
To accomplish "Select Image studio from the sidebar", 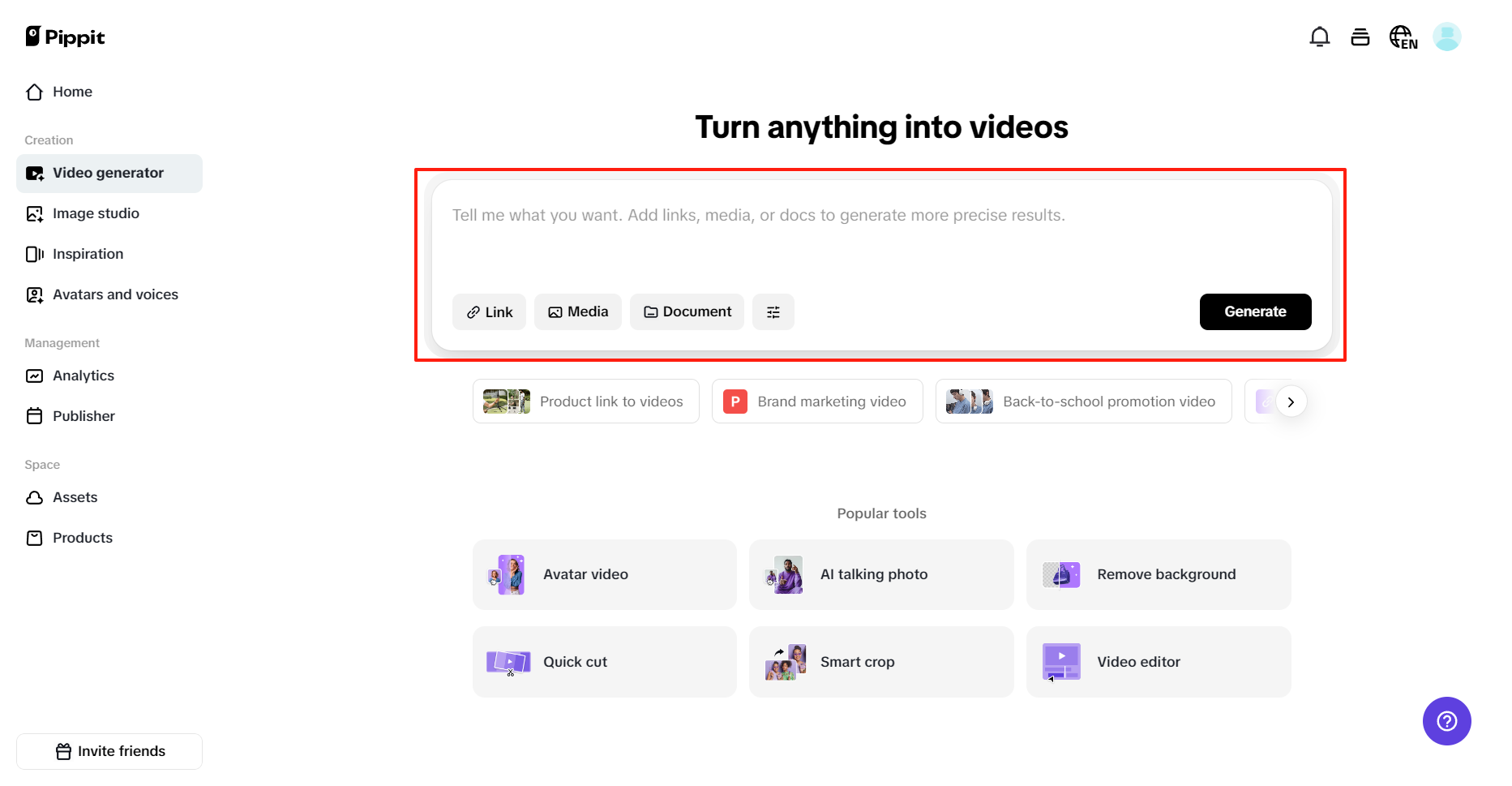I will [95, 213].
